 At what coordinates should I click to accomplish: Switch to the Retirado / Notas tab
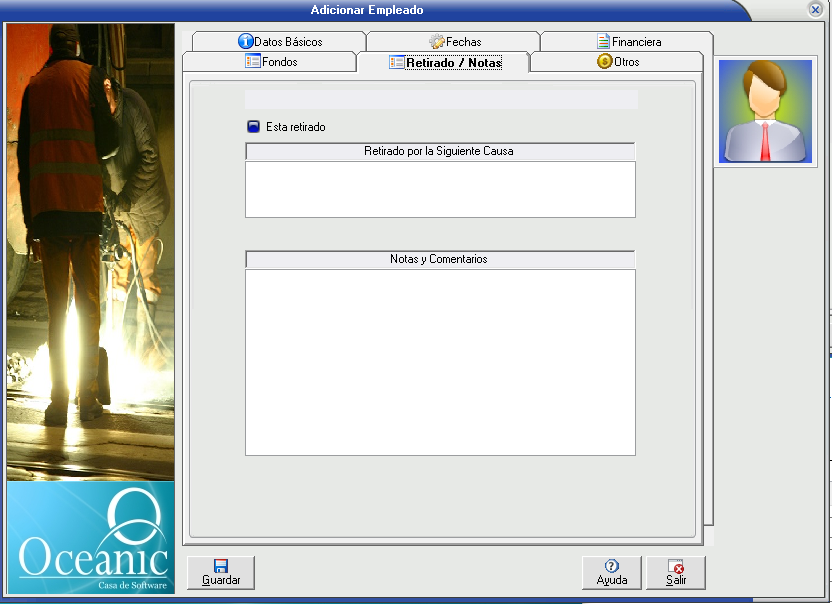pos(444,62)
